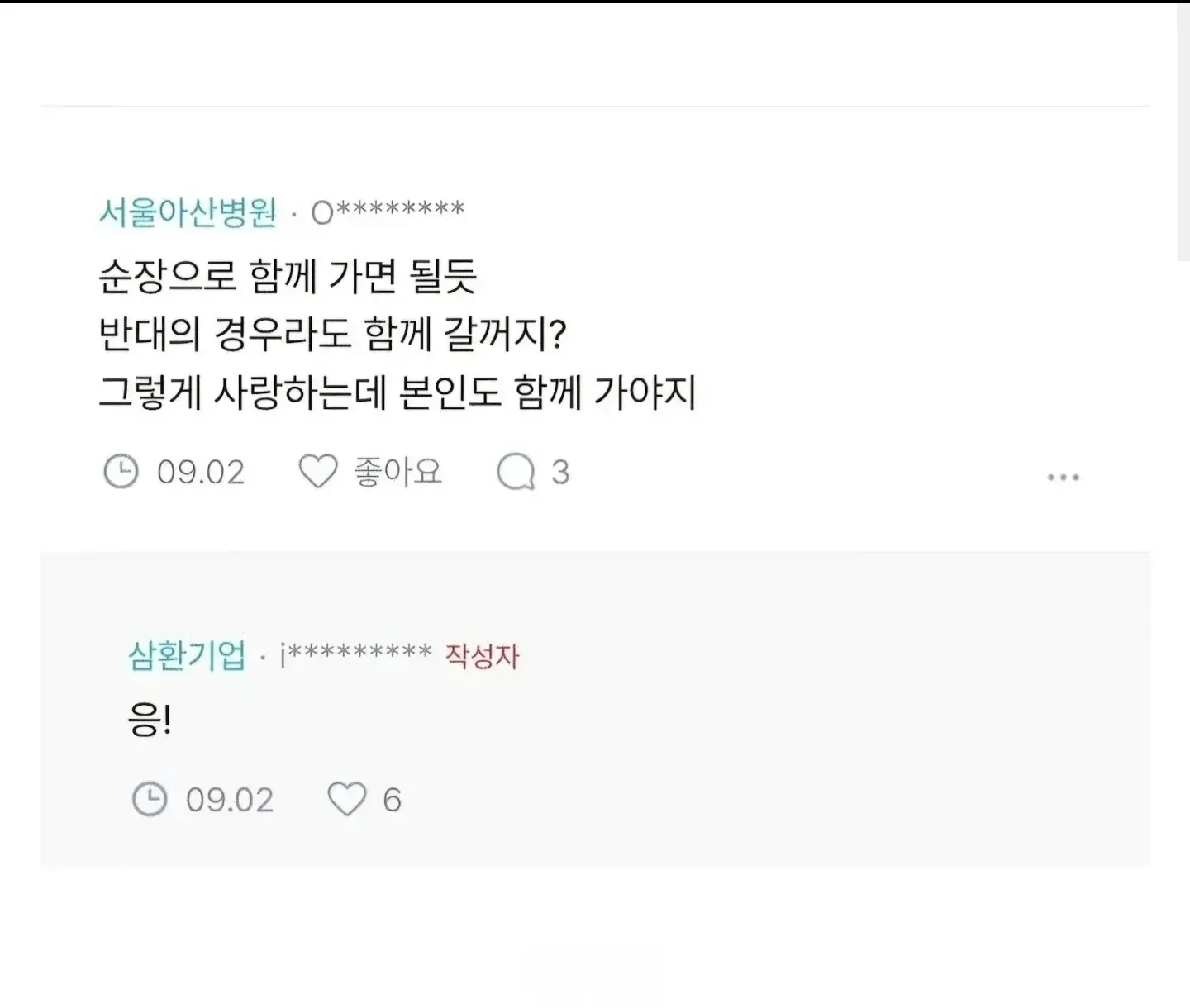Image resolution: width=1190 pixels, height=1008 pixels.
Task: Open the more options dropdown via the three dots
Action: pyautogui.click(x=1062, y=477)
